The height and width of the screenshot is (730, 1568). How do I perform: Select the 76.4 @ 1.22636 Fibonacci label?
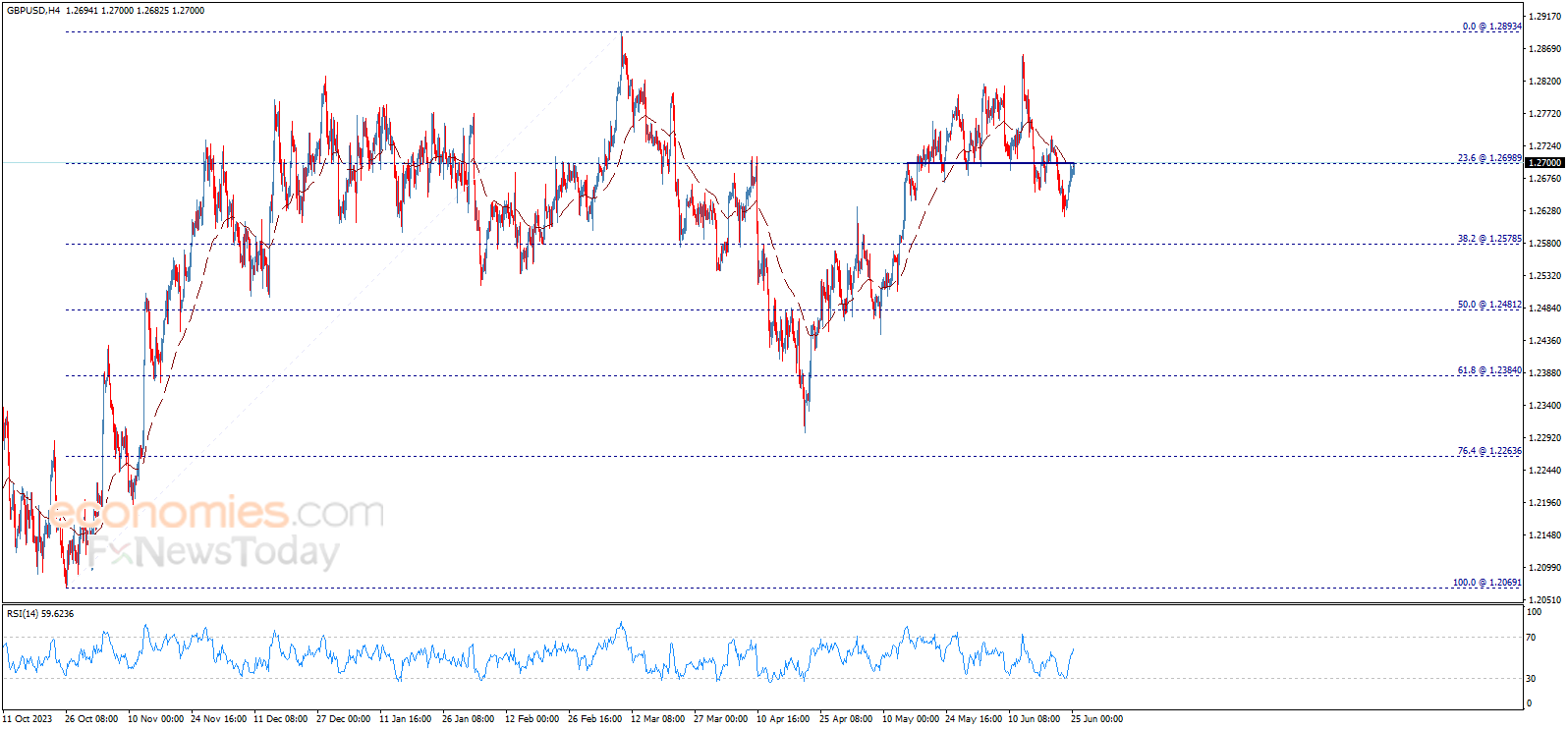(x=1489, y=451)
